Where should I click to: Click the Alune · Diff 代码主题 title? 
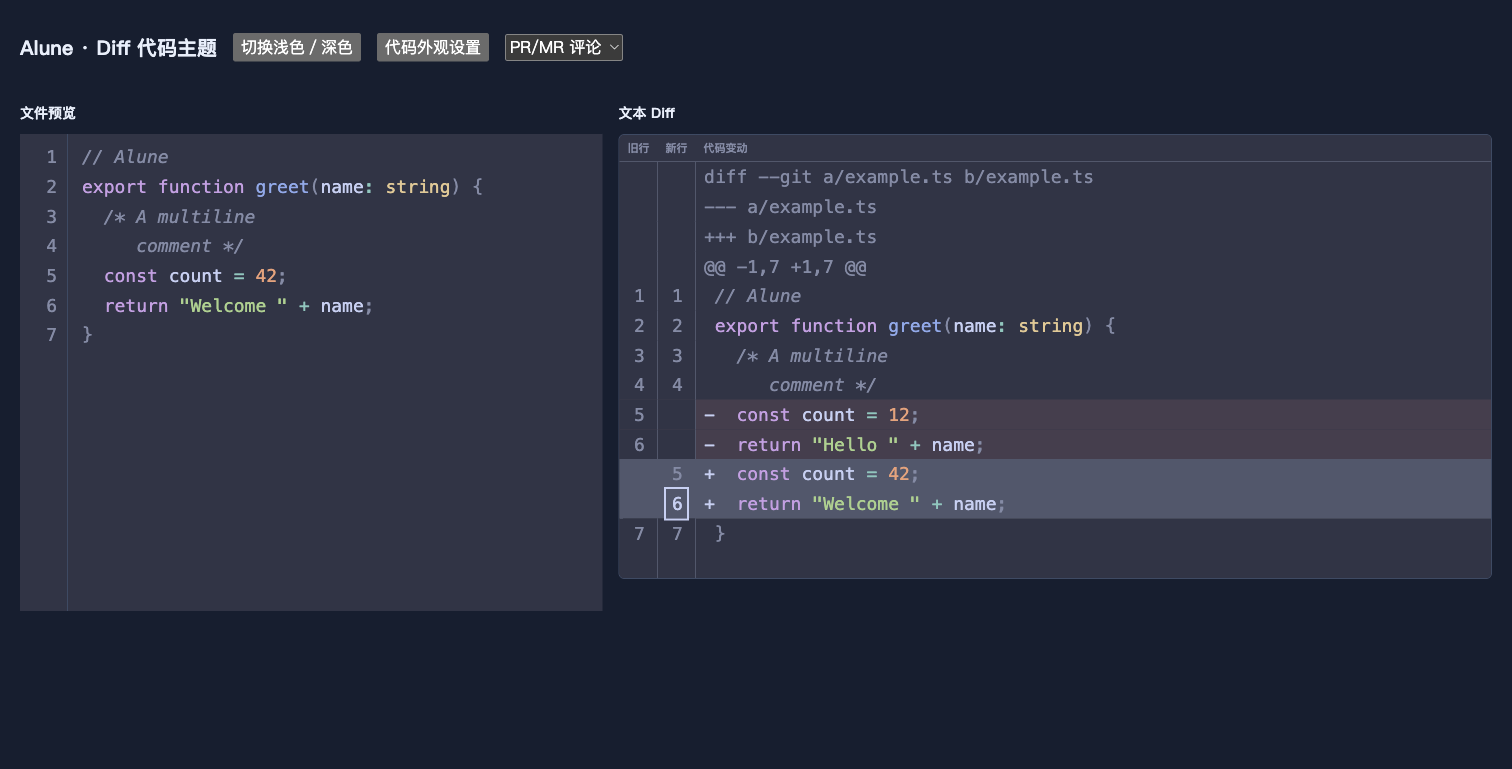(x=118, y=48)
